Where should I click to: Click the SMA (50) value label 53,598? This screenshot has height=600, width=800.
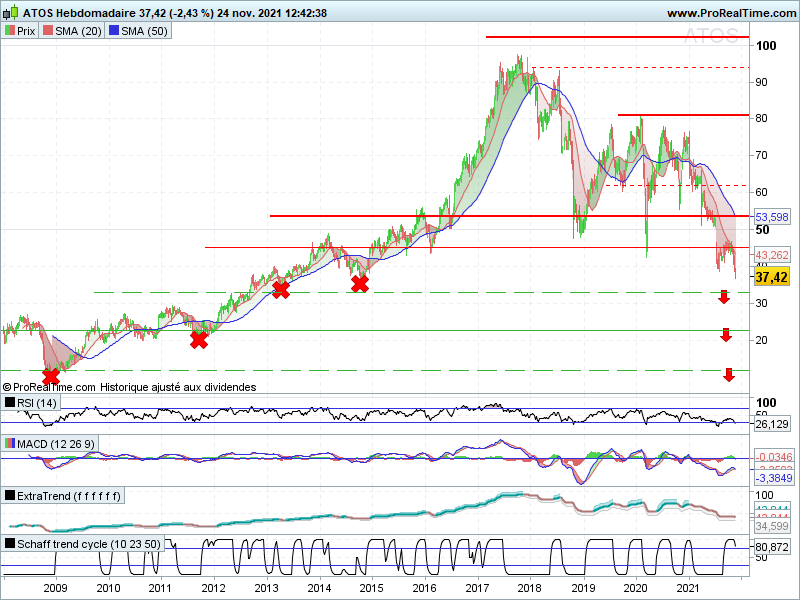[771, 217]
